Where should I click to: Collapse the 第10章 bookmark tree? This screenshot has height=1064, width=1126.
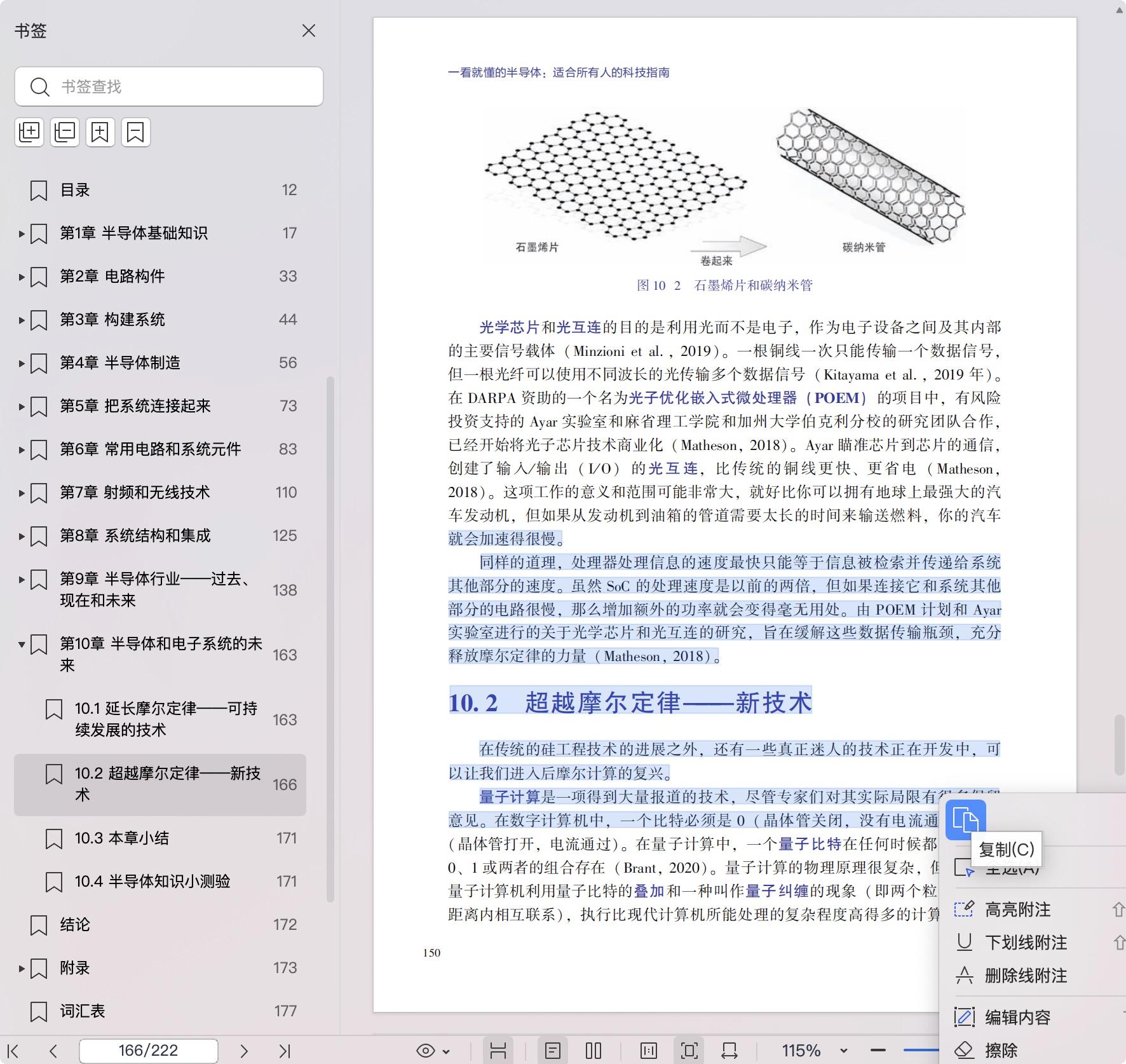pyautogui.click(x=22, y=645)
